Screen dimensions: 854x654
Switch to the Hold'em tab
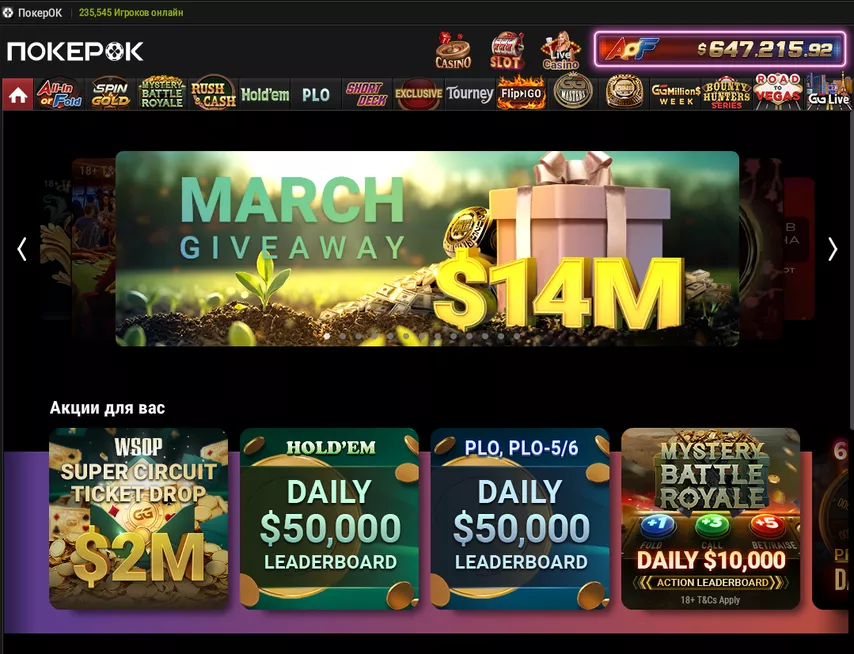point(265,94)
